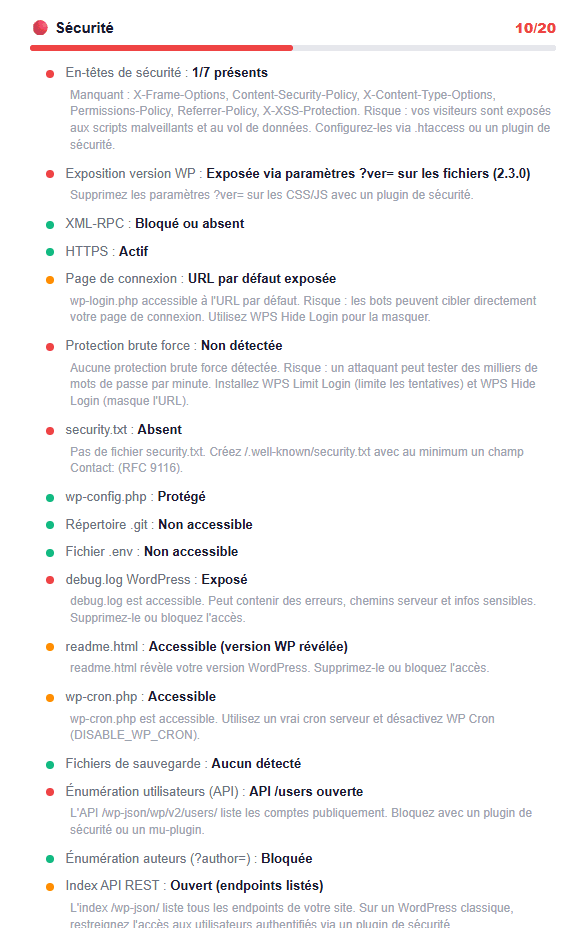Expand the security.txt finding details
Screen dimensions: 582x928
[120, 429]
